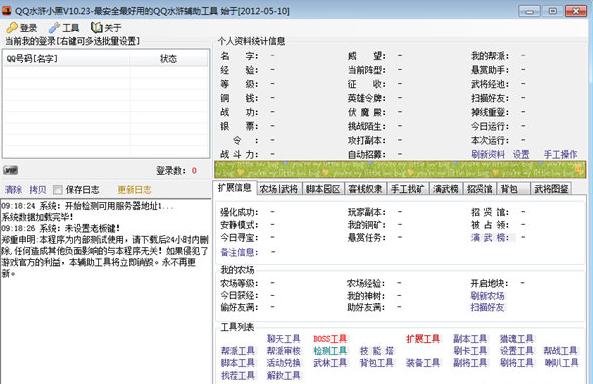Open the 帮战工具 link
This screenshot has width=593, height=384.
560,351
